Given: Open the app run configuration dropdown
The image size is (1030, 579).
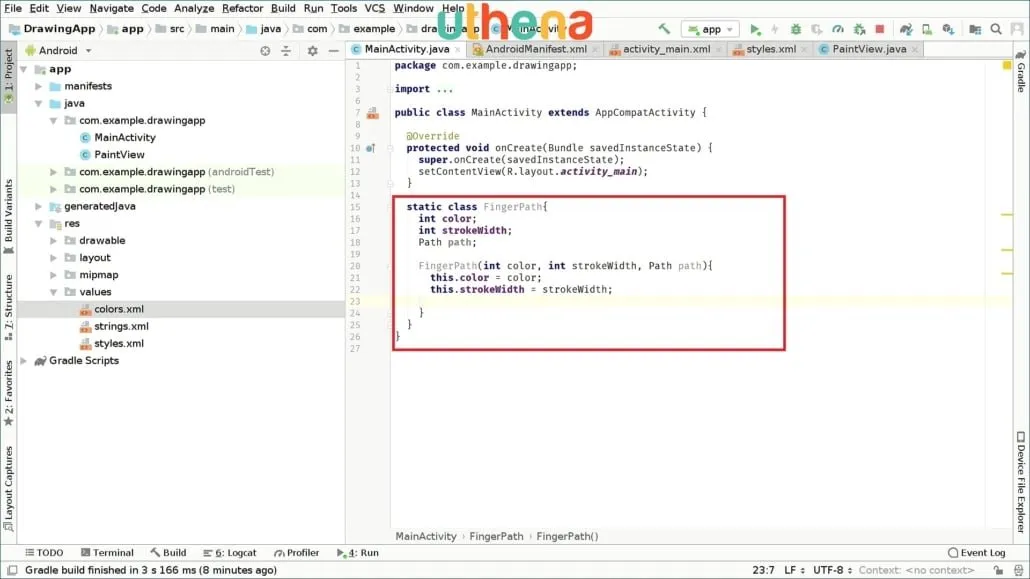Looking at the screenshot, I should 710,29.
